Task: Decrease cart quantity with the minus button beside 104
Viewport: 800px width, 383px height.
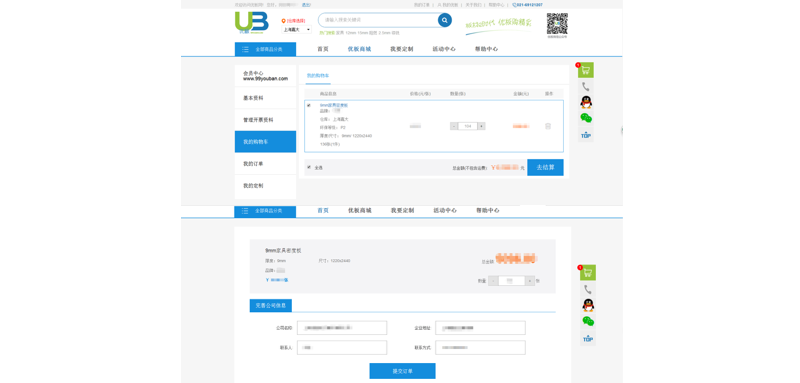Action: point(454,126)
